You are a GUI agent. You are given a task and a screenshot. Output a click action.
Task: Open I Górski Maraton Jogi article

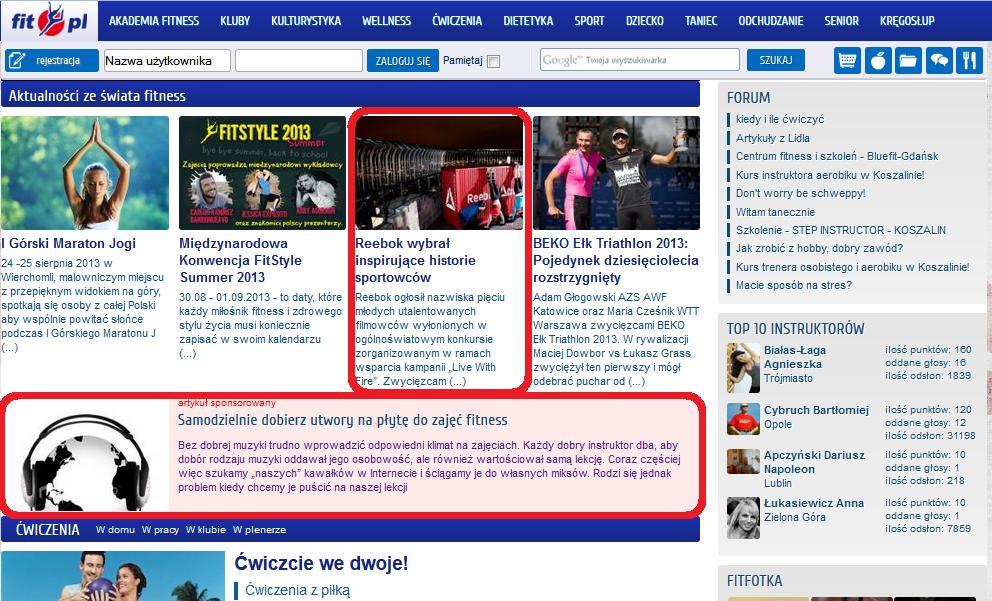68,244
